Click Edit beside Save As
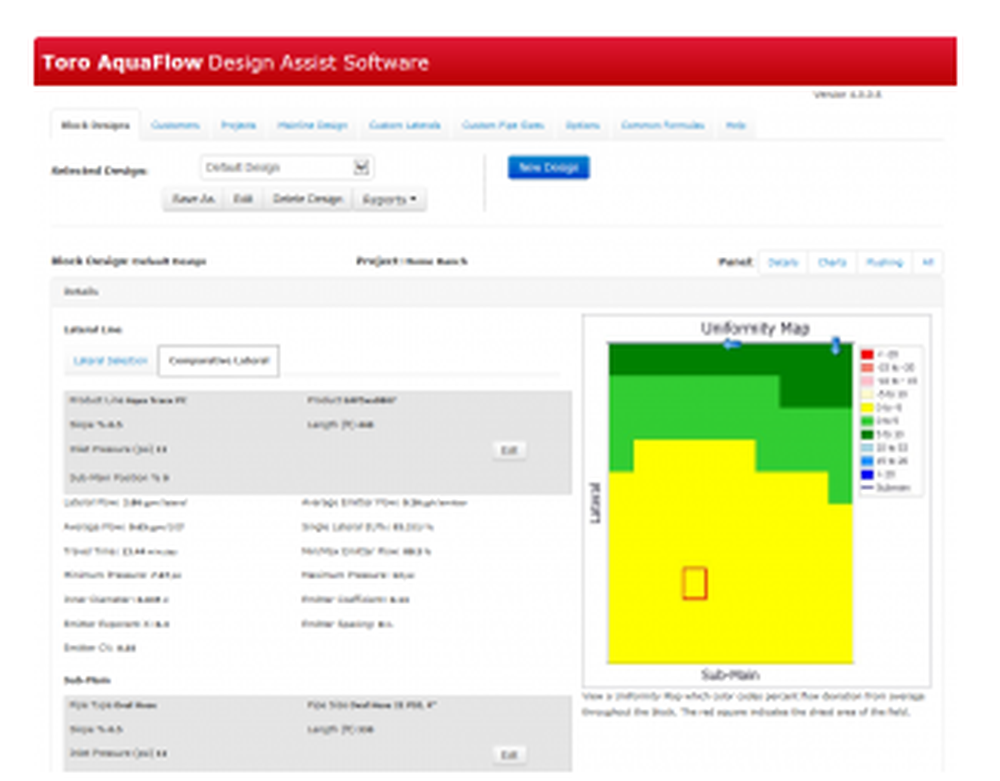Screen dimensions: 1000x781 [x=242, y=199]
